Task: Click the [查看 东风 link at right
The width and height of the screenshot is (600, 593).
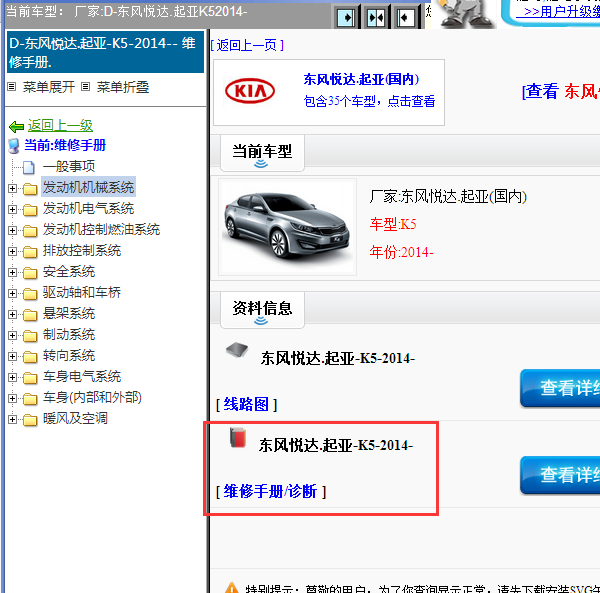Action: pos(561,92)
